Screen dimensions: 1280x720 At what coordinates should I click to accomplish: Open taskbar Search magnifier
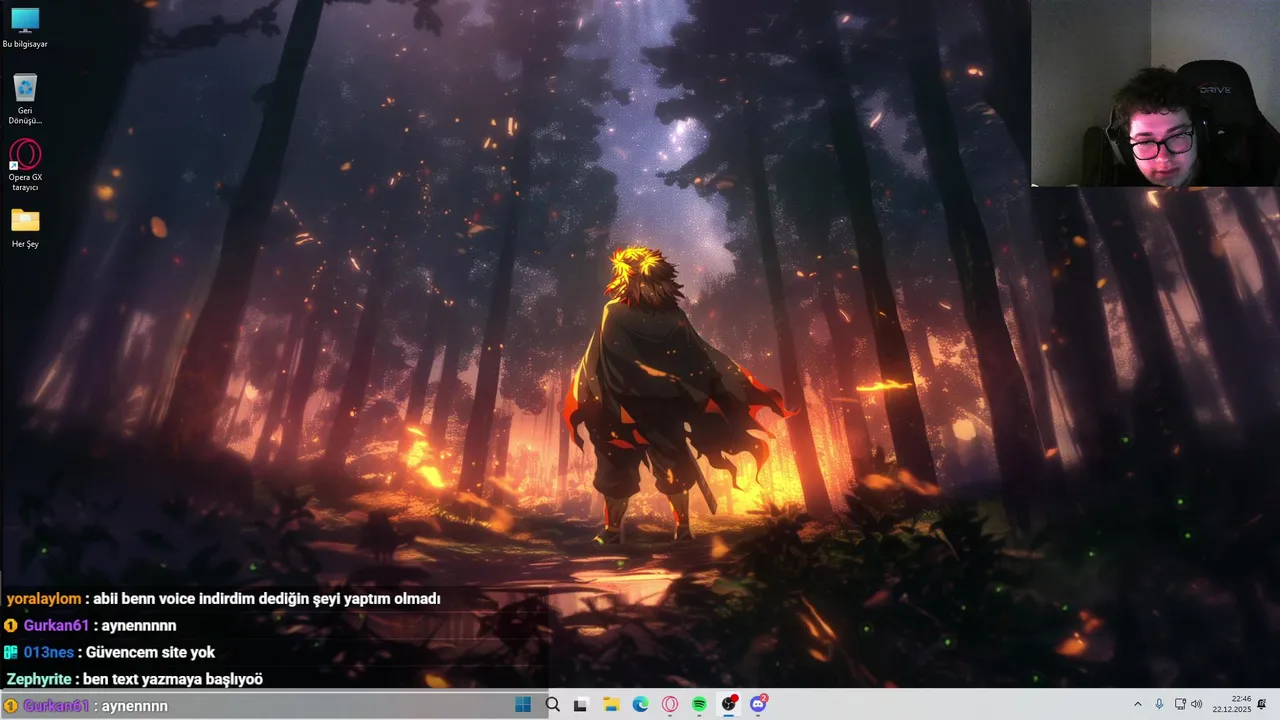click(552, 704)
